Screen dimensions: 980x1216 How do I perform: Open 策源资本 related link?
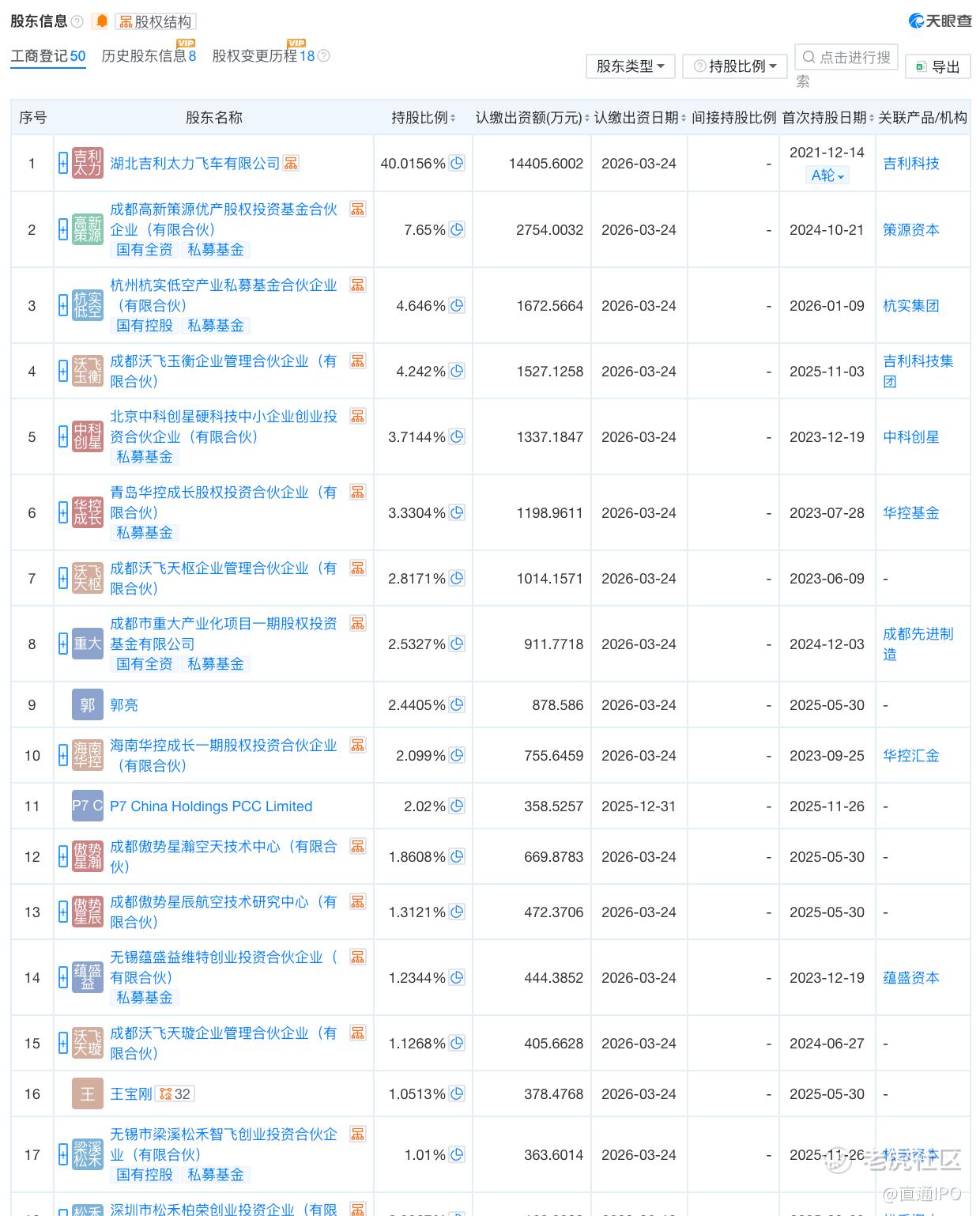[911, 230]
